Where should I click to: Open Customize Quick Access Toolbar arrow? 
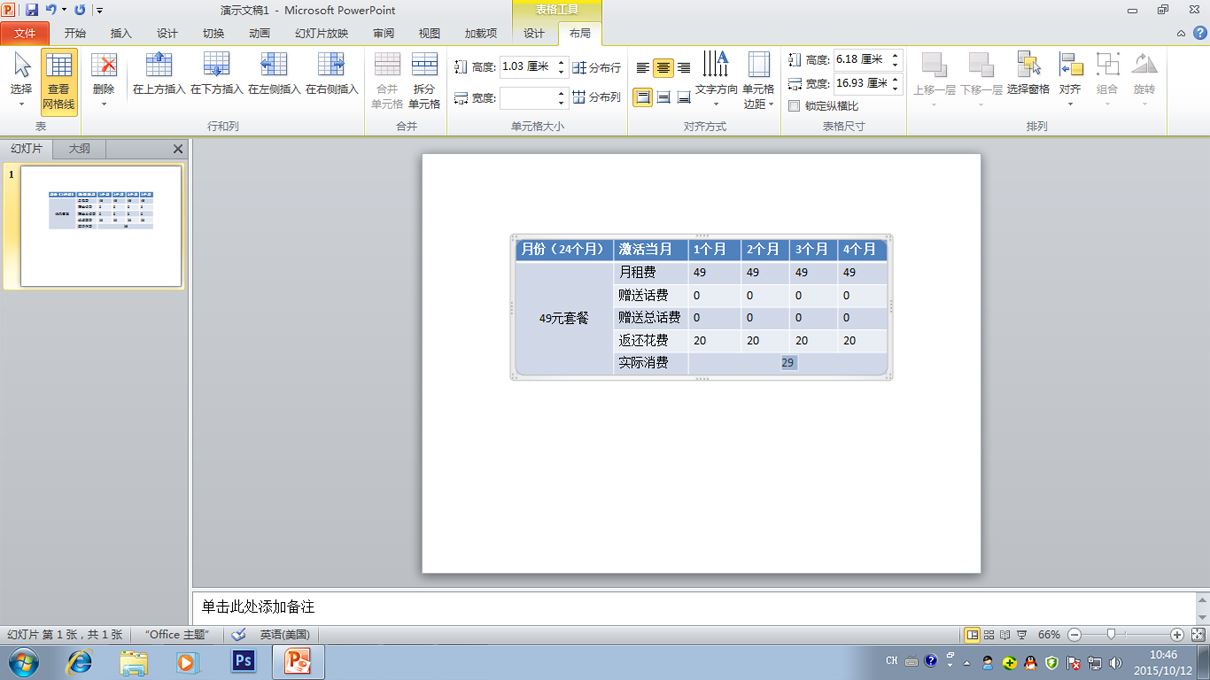coord(100,11)
